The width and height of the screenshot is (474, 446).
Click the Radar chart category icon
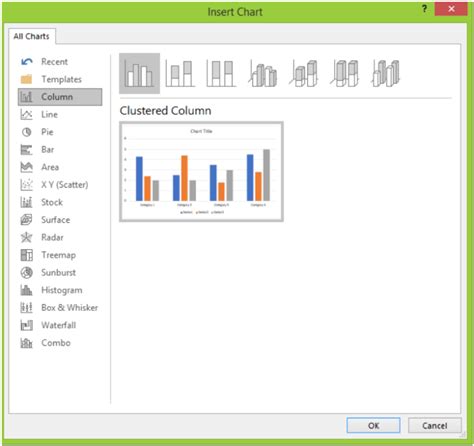(27, 237)
